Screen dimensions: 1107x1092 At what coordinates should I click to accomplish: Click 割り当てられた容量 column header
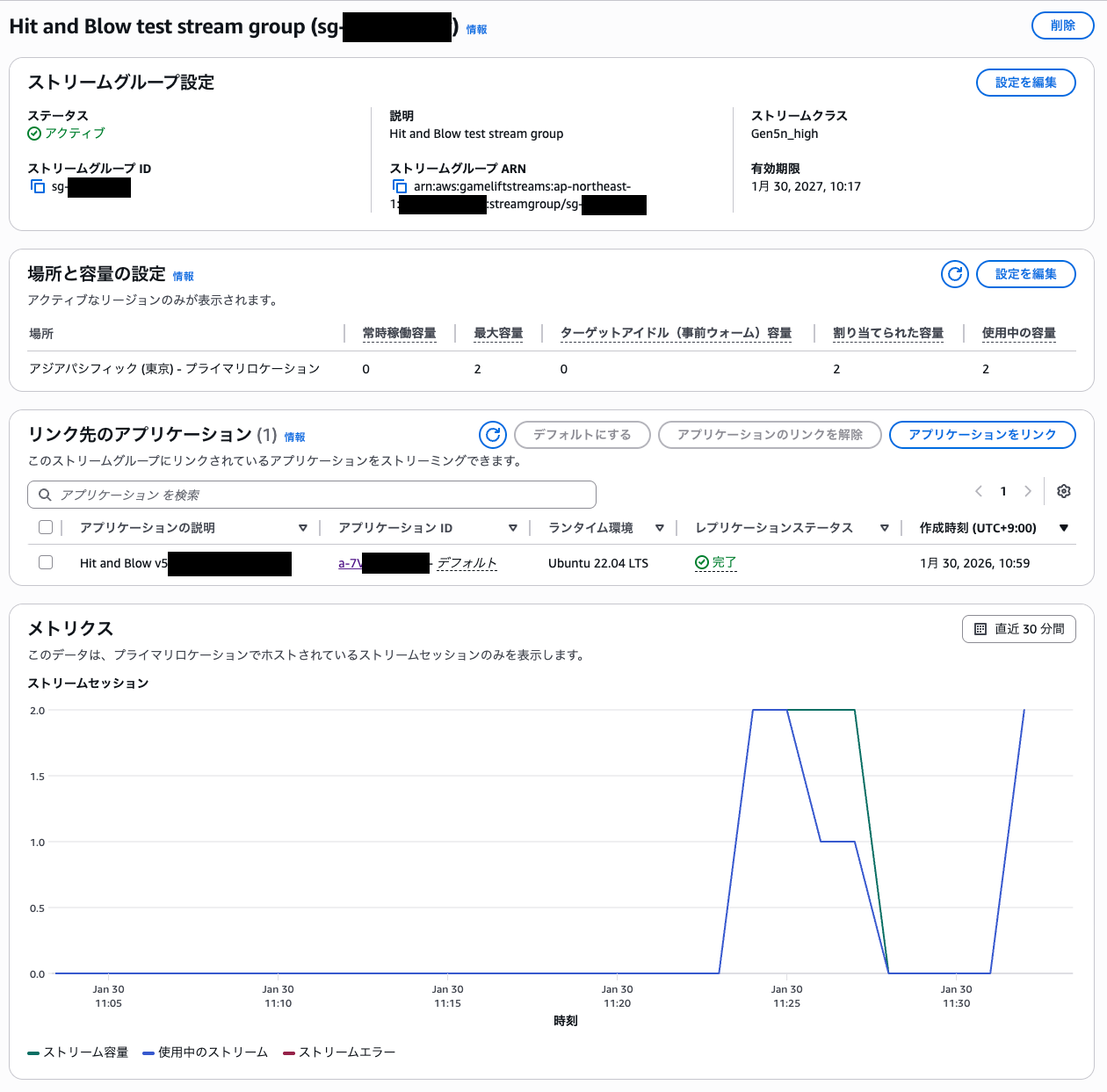pos(888,333)
